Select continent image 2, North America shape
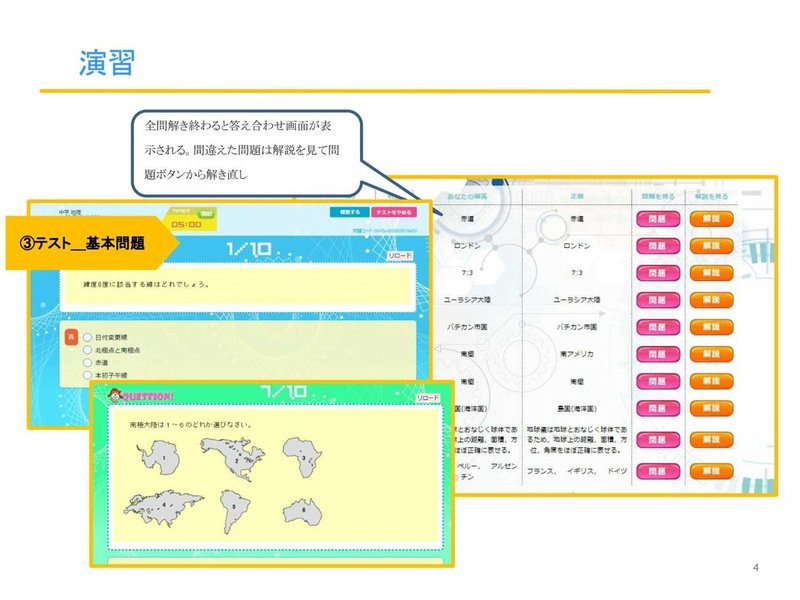 [233, 459]
